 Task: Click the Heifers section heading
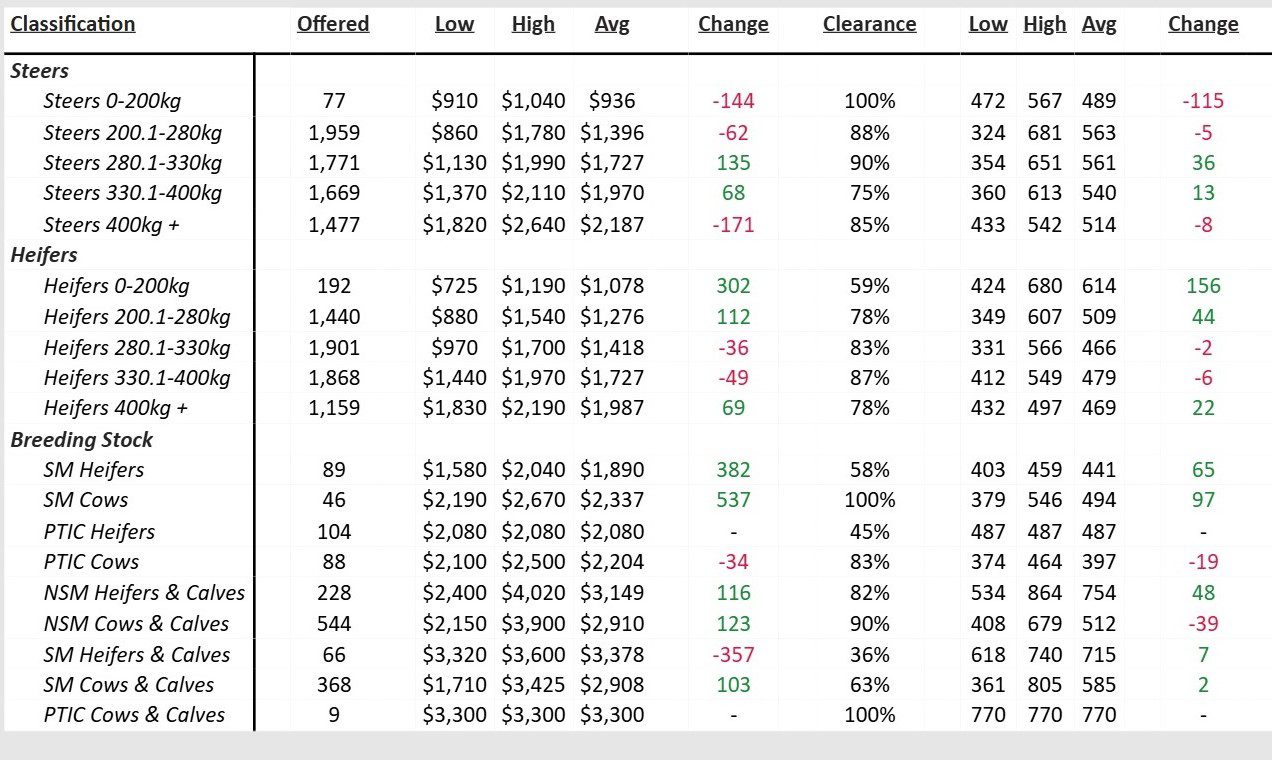click(x=44, y=255)
